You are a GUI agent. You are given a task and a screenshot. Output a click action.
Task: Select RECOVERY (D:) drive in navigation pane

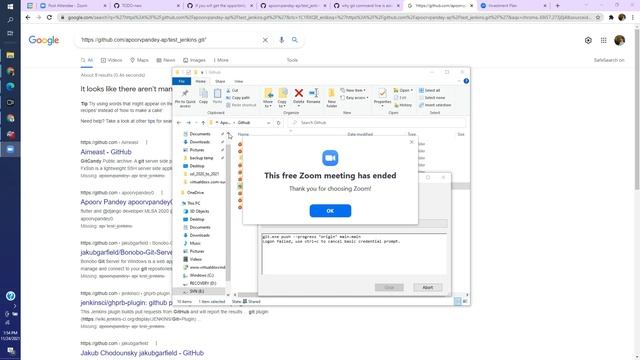203,283
